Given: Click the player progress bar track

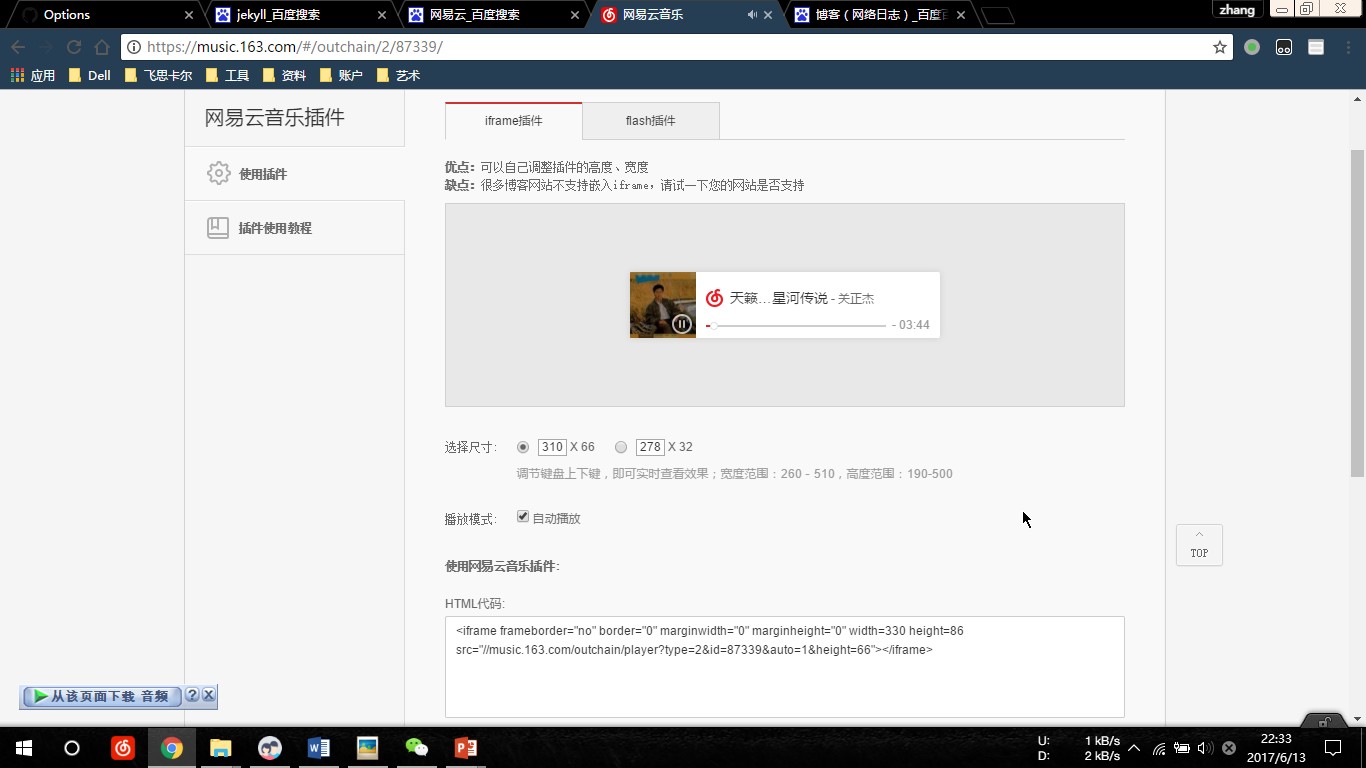Looking at the screenshot, I should pyautogui.click(x=800, y=325).
